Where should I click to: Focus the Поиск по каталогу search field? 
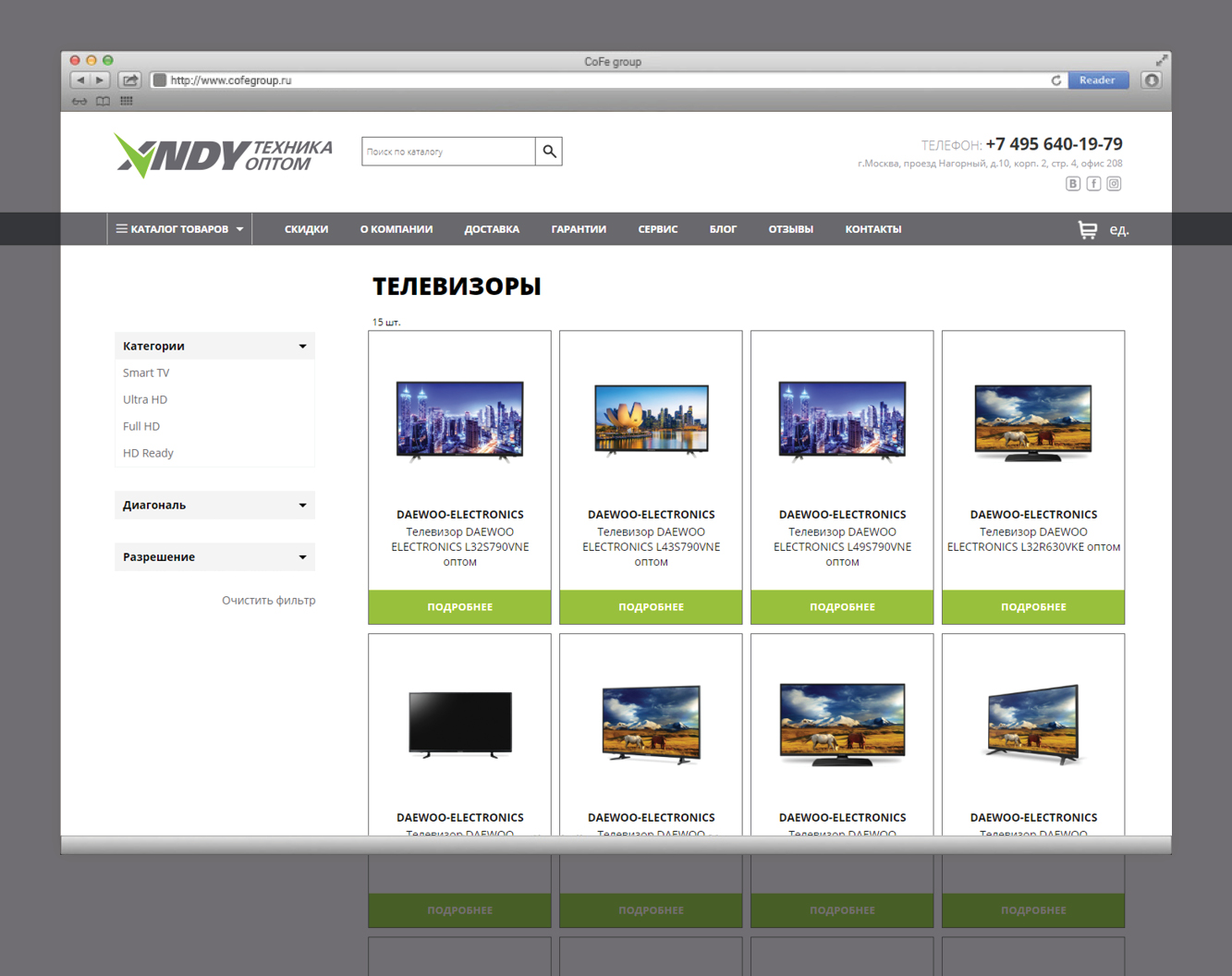[x=448, y=152]
